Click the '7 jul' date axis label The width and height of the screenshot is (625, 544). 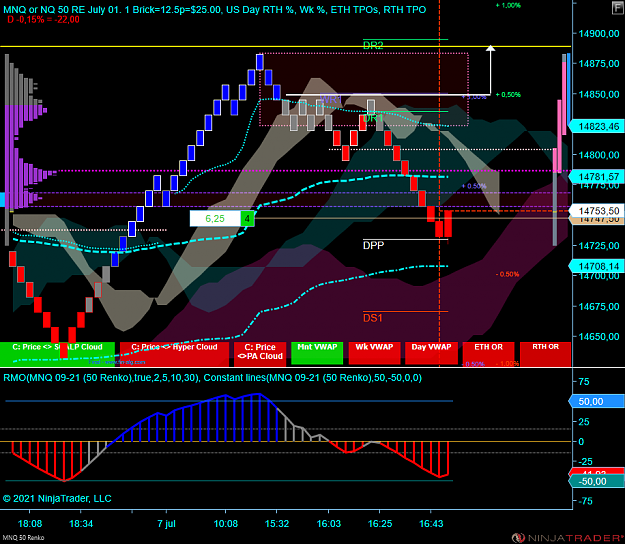[166, 523]
